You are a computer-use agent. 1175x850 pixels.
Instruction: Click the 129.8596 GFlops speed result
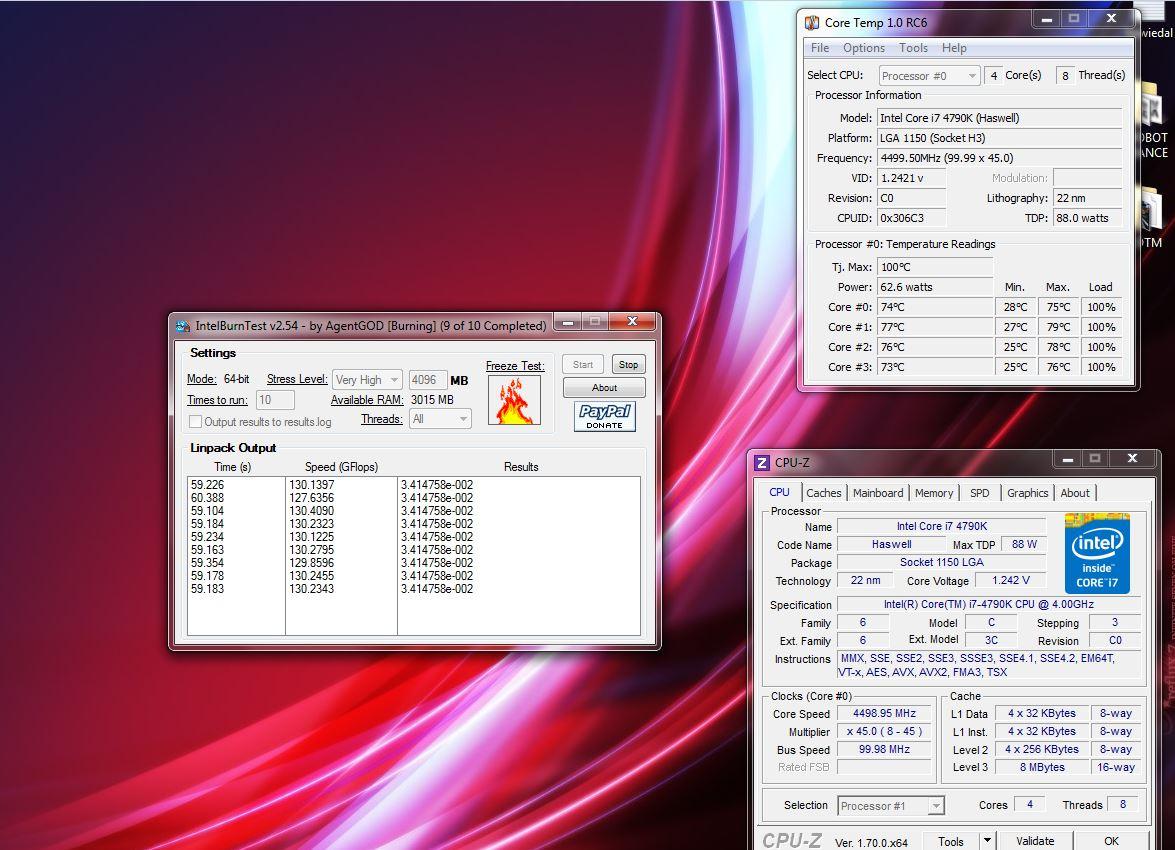coord(312,563)
